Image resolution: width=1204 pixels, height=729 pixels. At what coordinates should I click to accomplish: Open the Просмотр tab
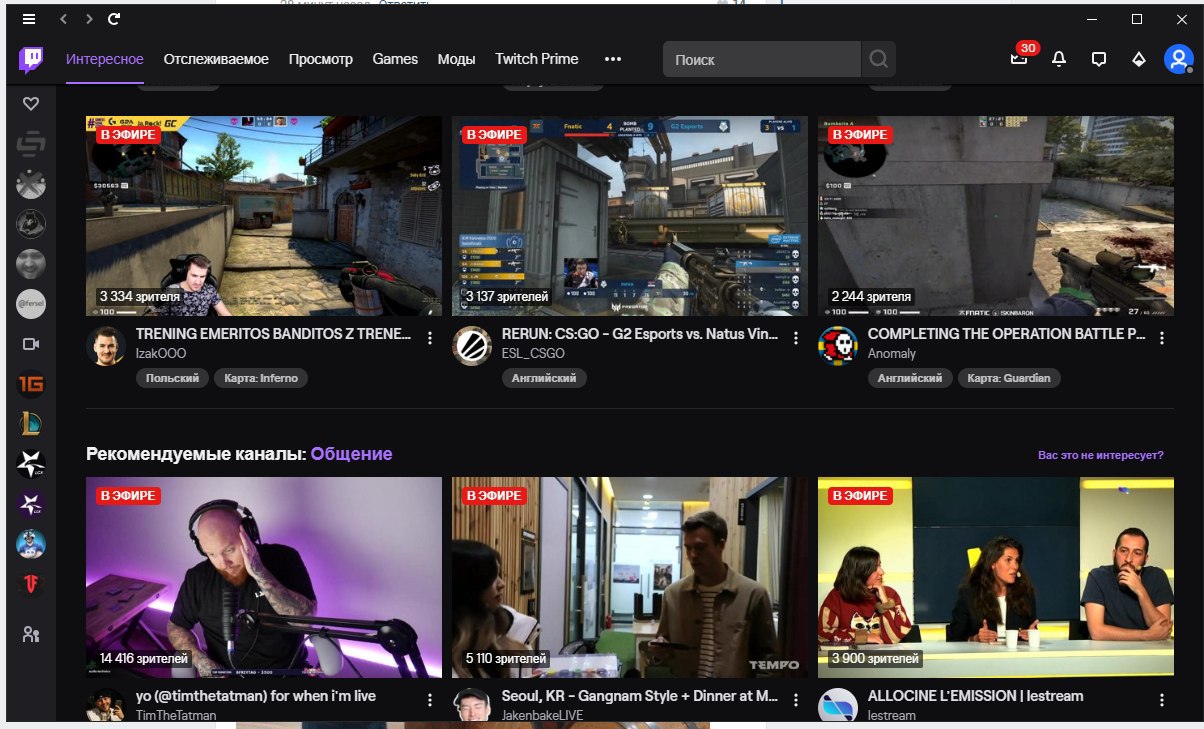321,59
